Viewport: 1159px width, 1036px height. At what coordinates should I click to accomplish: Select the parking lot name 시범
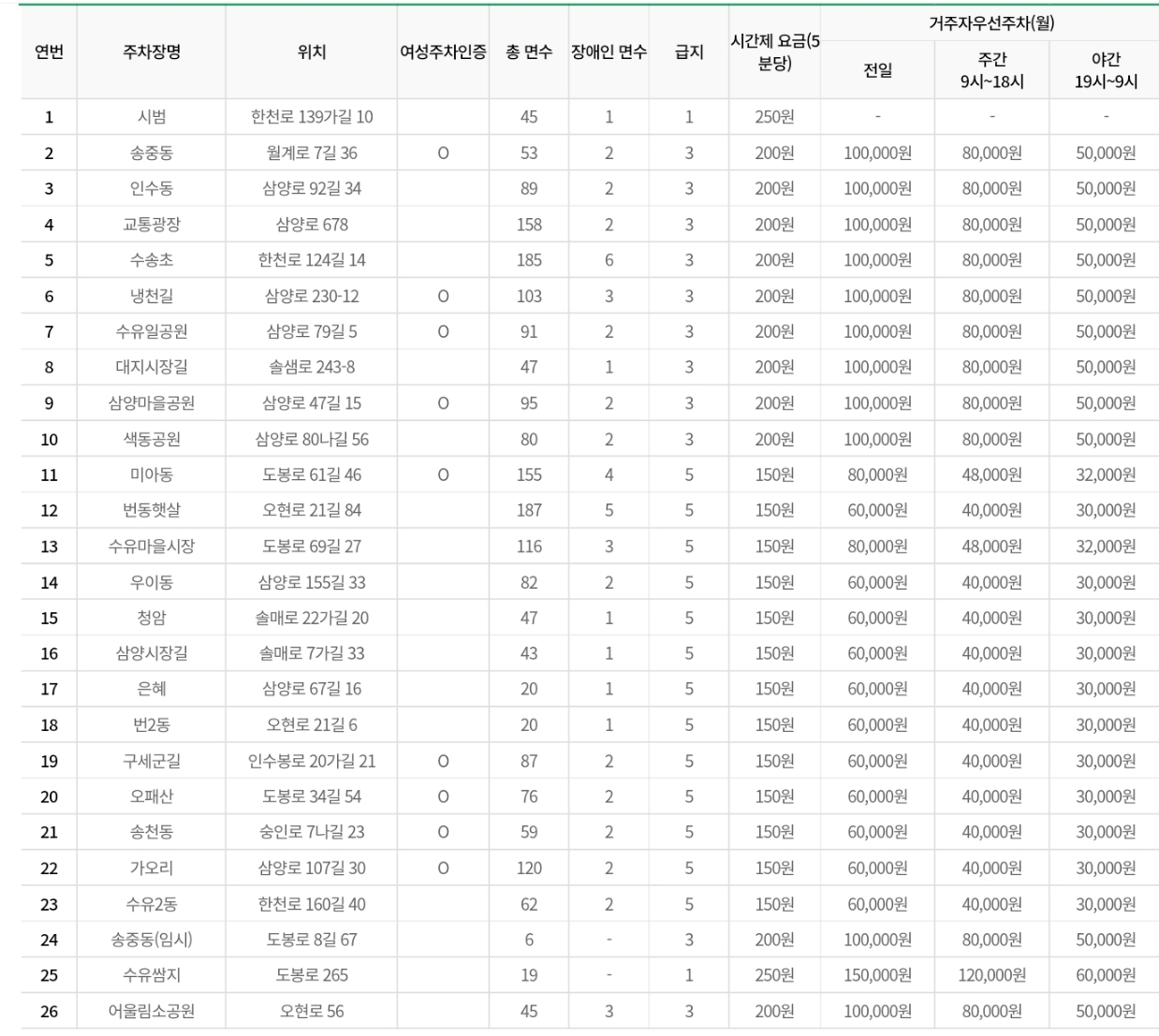(x=151, y=117)
